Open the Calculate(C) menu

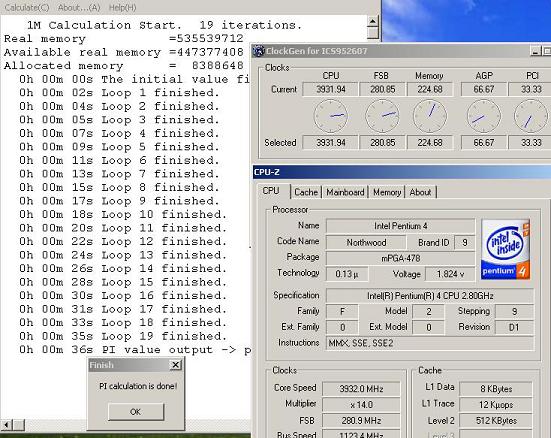click(x=27, y=7)
